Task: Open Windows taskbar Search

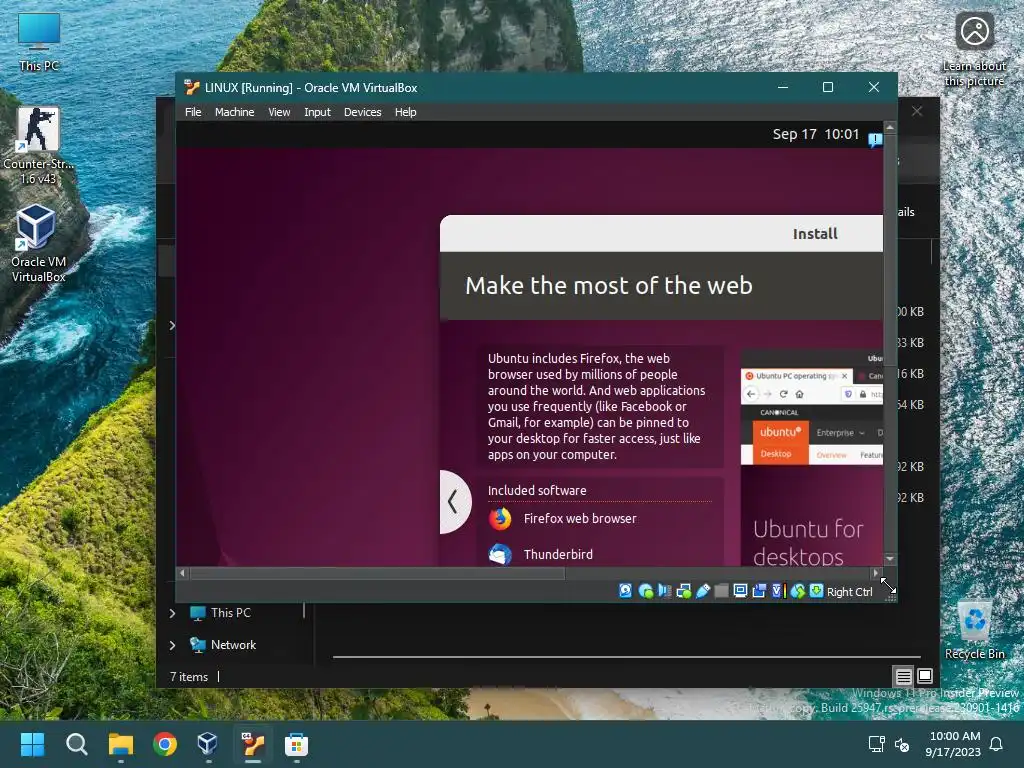Action: pos(76,744)
